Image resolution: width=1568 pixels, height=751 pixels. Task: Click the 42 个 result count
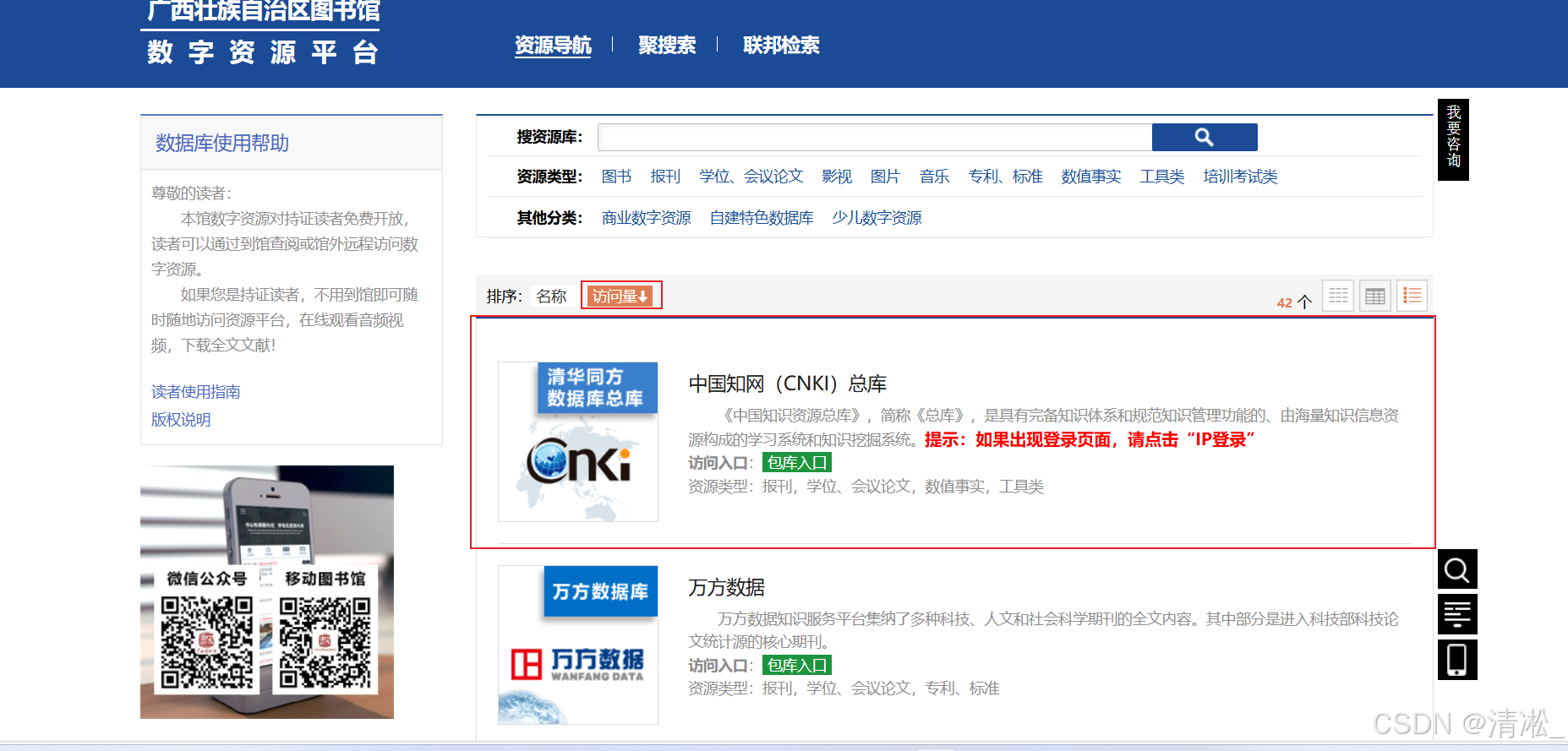point(1293,302)
